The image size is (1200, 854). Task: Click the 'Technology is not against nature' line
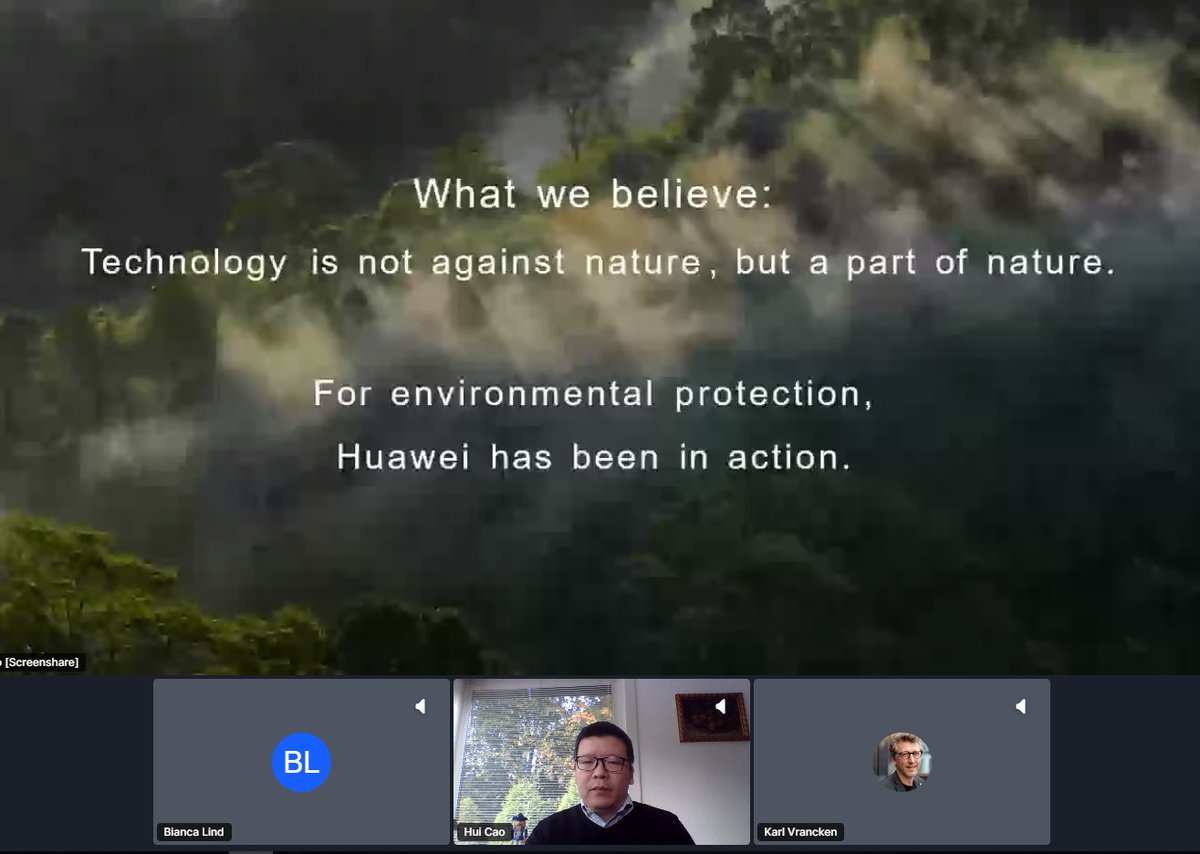click(x=598, y=262)
